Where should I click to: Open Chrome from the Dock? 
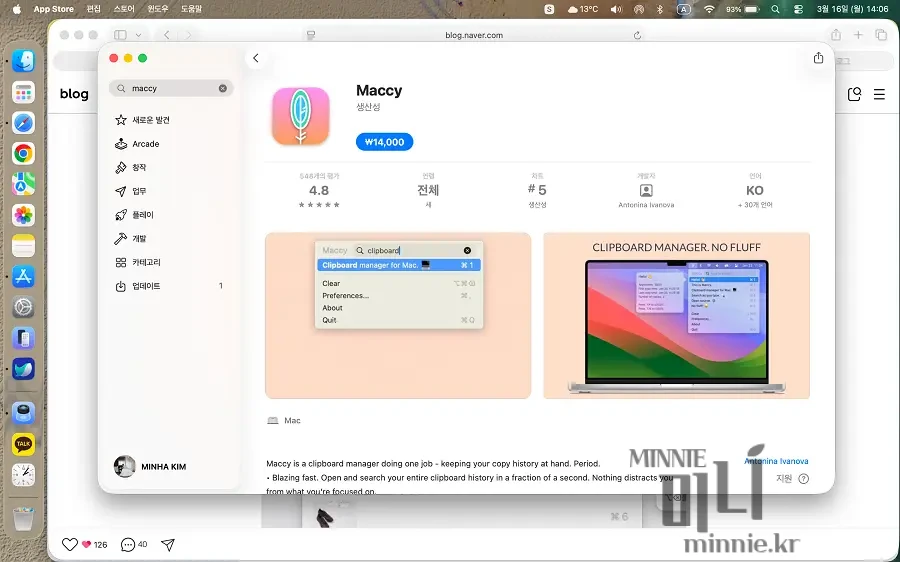click(24, 153)
